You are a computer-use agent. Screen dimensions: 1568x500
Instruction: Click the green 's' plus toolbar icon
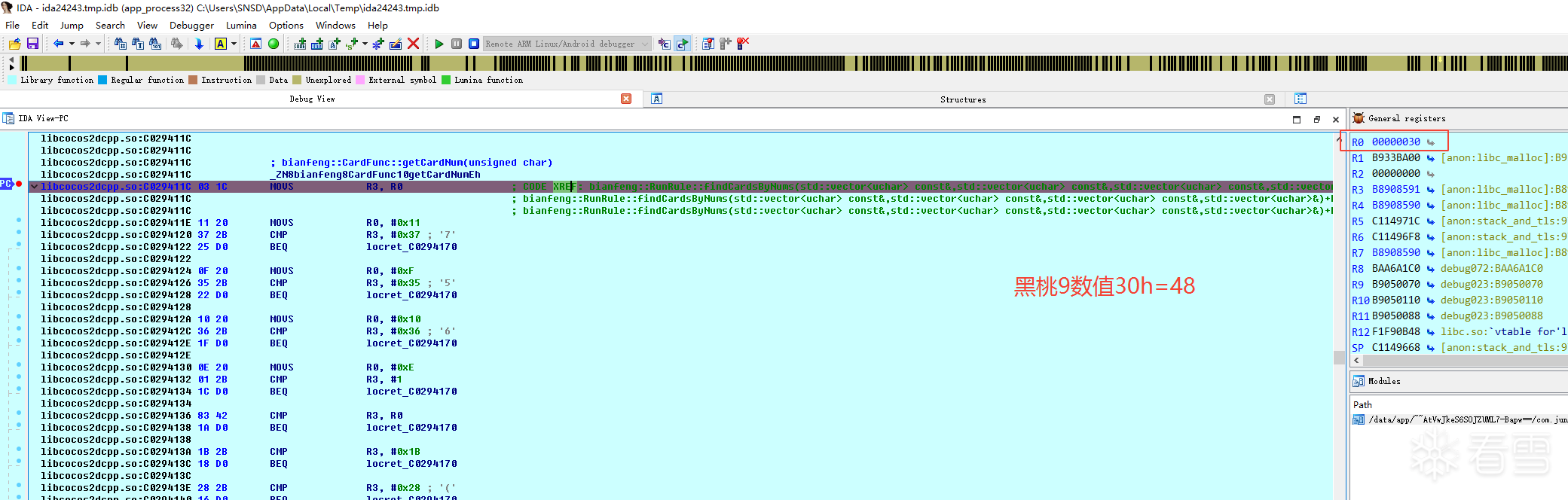352,44
